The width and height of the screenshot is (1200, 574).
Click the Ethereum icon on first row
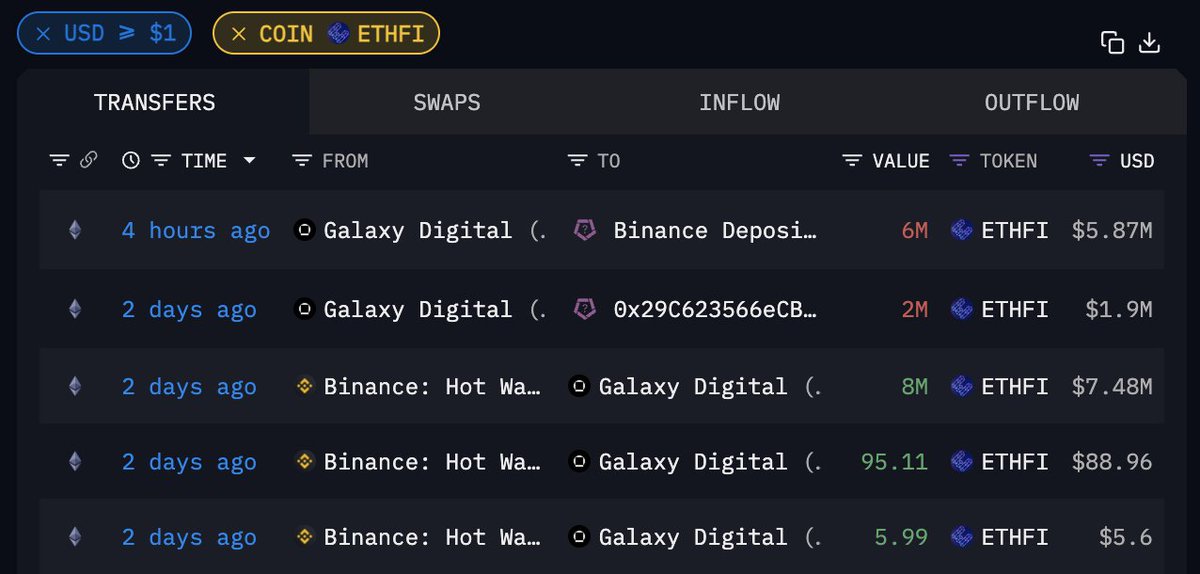pyautogui.click(x=75, y=231)
